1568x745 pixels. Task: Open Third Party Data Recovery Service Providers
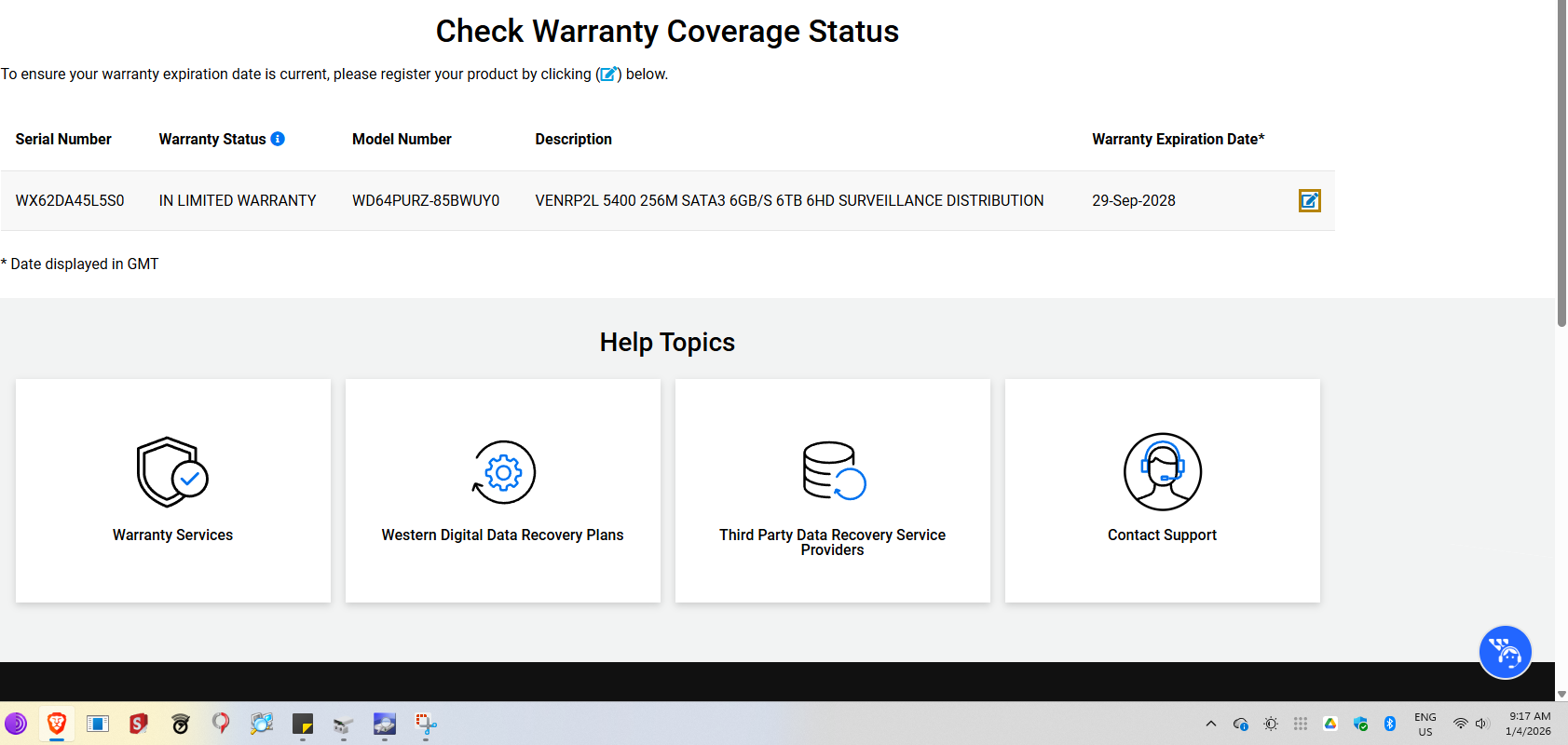tap(832, 542)
